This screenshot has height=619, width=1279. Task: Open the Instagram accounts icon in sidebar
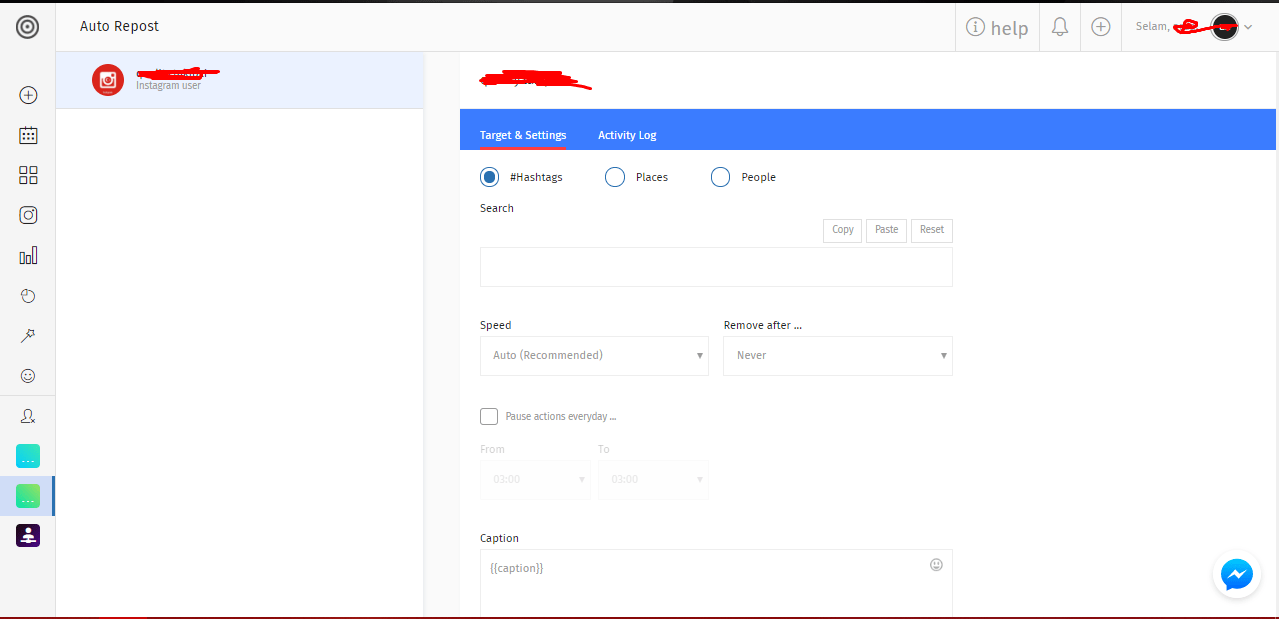click(x=28, y=215)
